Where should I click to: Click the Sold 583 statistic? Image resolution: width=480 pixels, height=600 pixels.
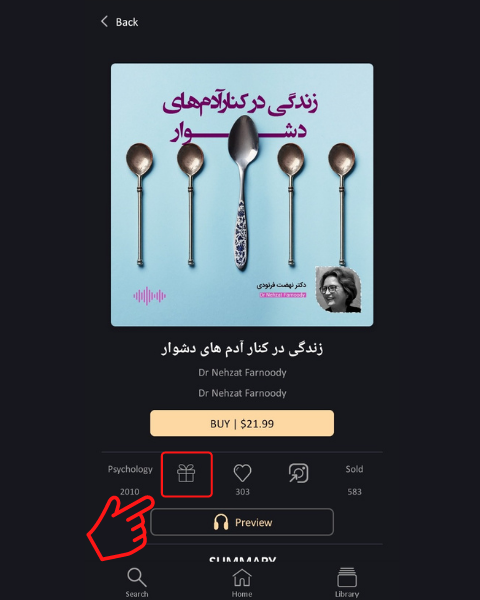(x=354, y=480)
